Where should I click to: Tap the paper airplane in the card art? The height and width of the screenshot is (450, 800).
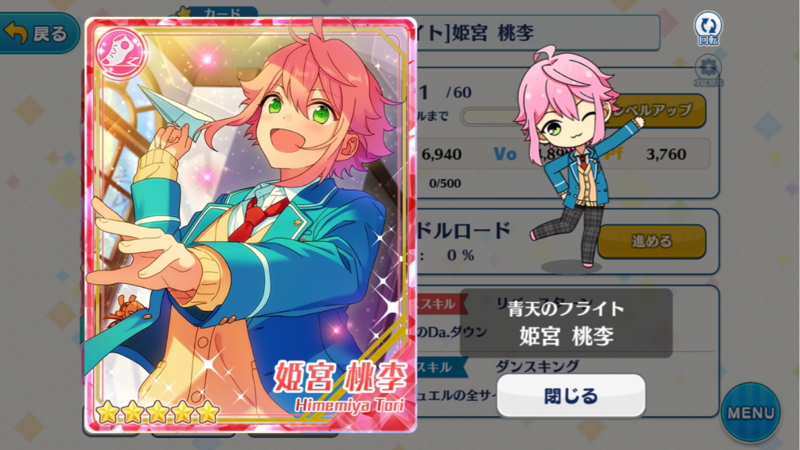pyautogui.click(x=178, y=112)
